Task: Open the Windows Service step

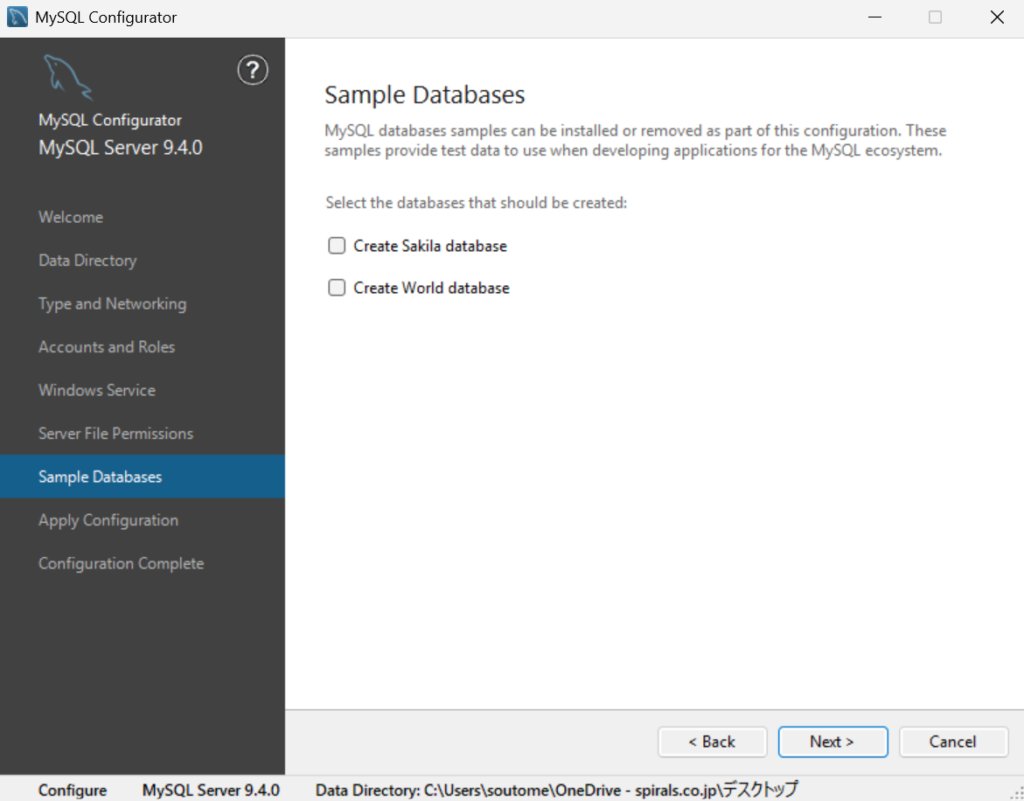Action: coord(97,390)
